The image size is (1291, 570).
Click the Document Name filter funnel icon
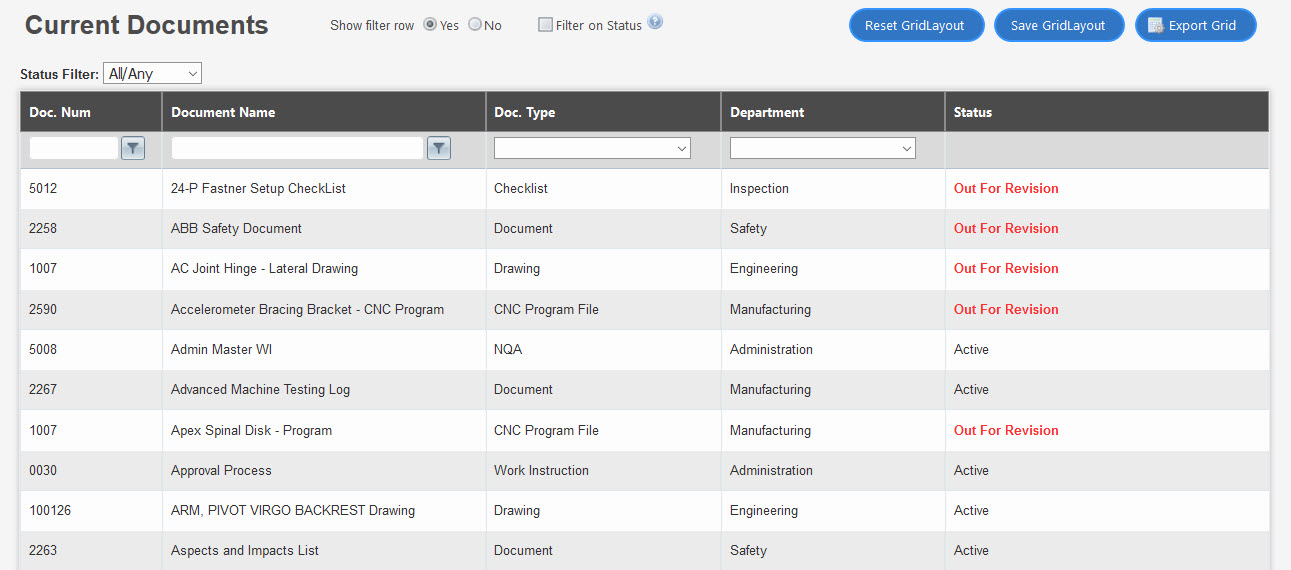439,148
